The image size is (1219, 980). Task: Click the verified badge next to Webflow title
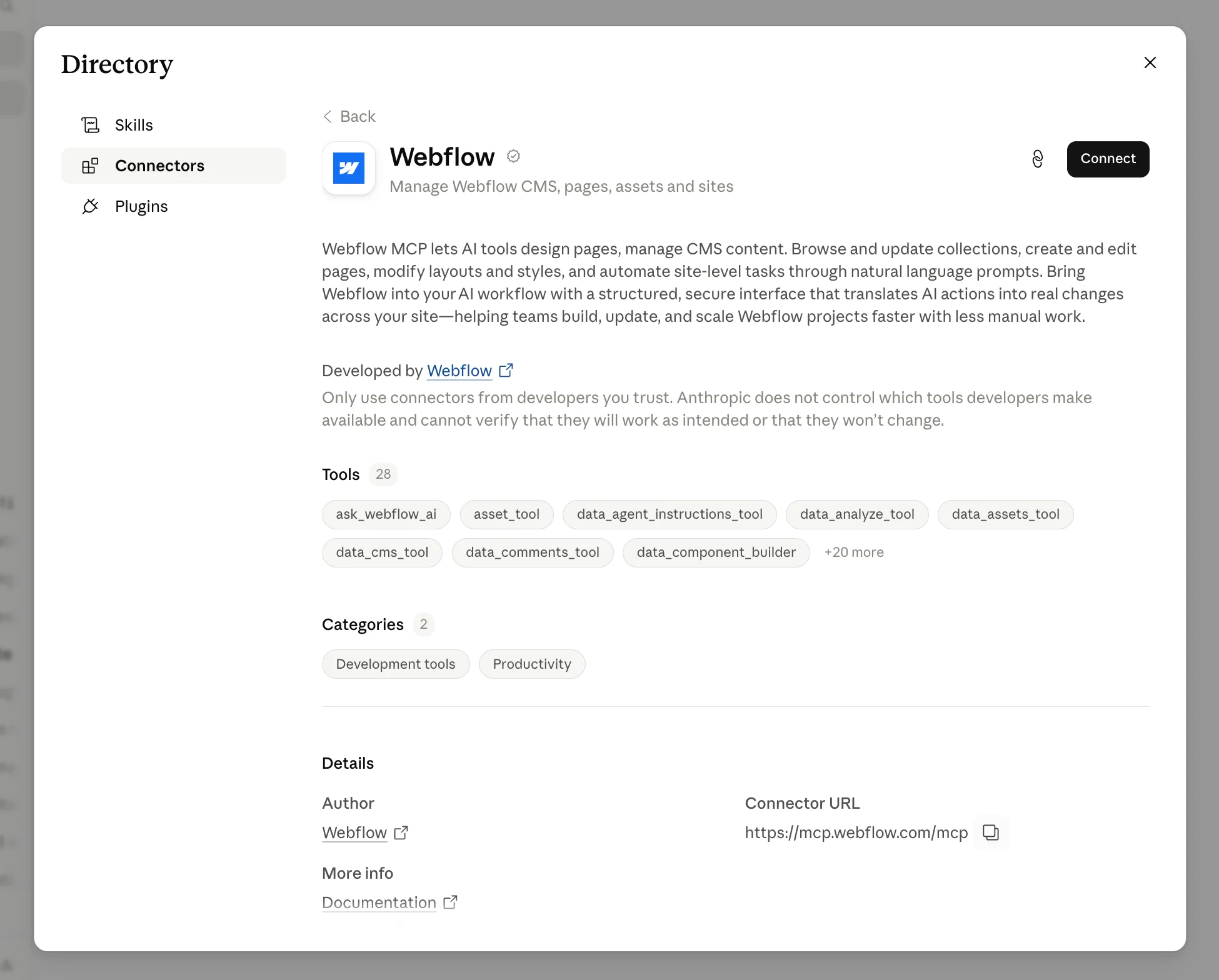513,156
